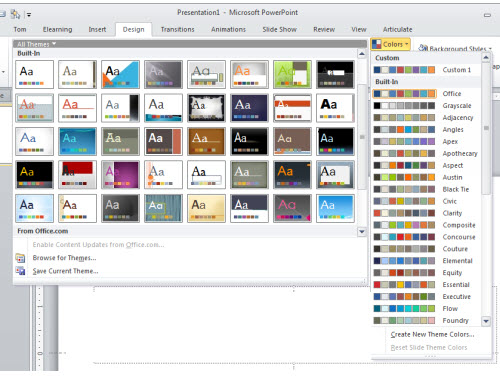Open the Insert ribbon tab
The image size is (500, 377).
click(x=97, y=29)
